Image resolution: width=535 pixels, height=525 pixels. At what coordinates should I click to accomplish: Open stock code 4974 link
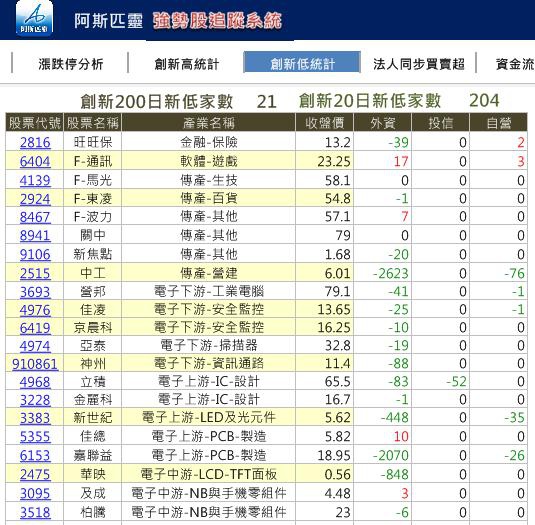coord(35,346)
